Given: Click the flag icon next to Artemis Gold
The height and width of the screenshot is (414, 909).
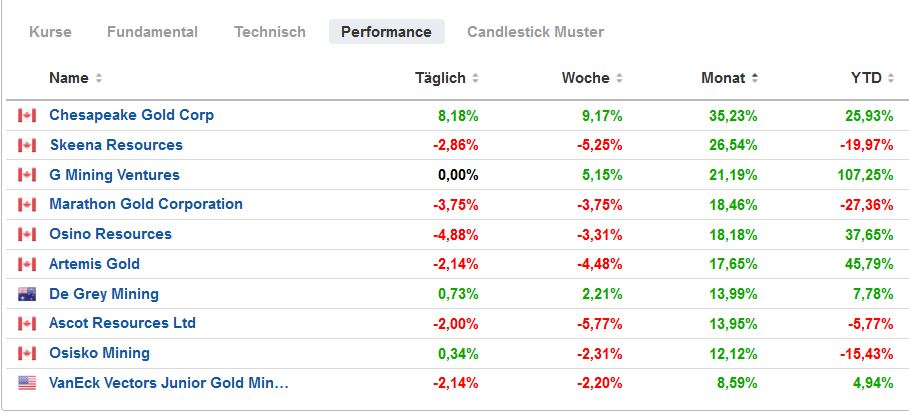Looking at the screenshot, I should [26, 264].
